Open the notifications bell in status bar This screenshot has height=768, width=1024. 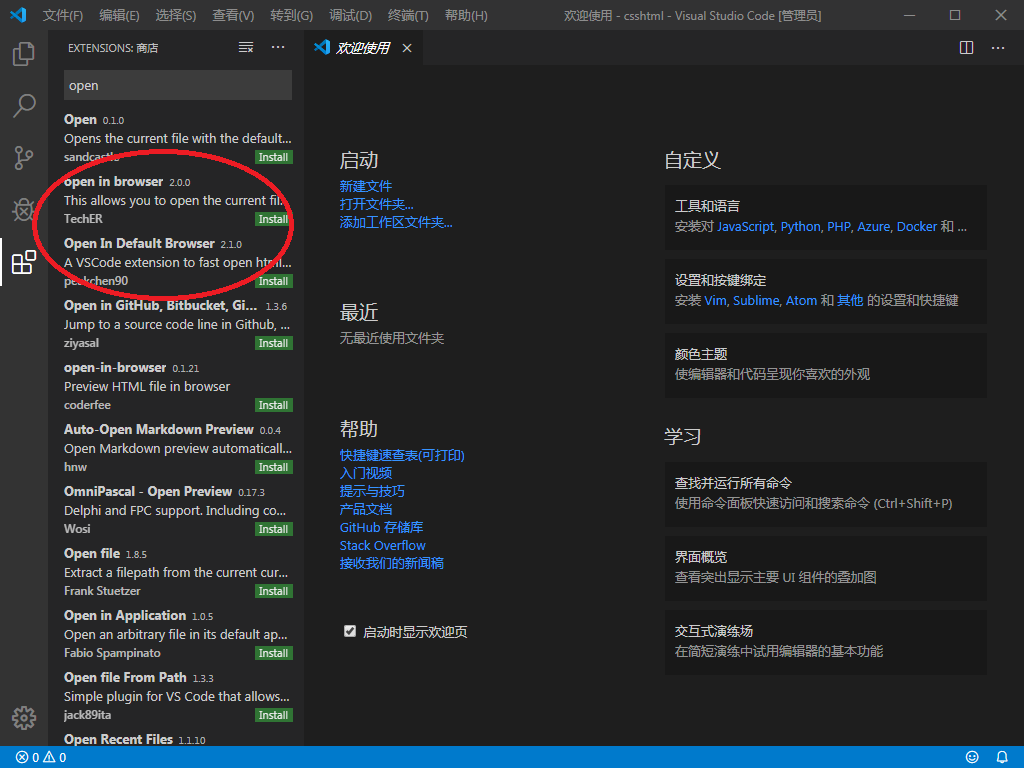point(1002,757)
